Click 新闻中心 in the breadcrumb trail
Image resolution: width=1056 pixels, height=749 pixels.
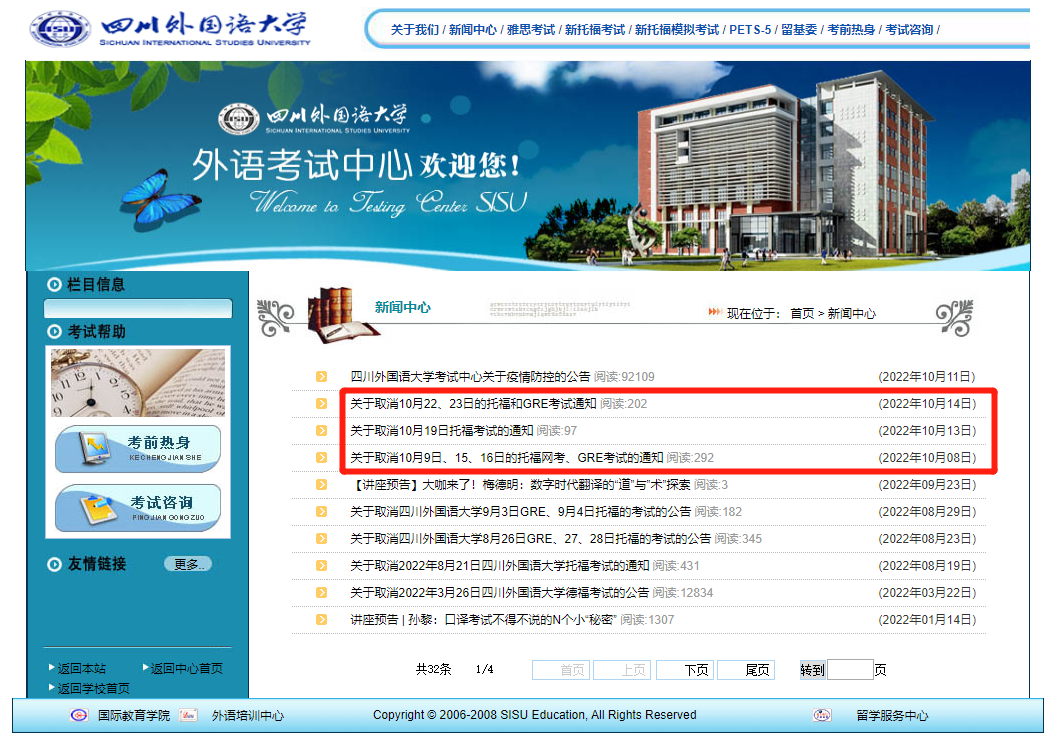[x=851, y=313]
